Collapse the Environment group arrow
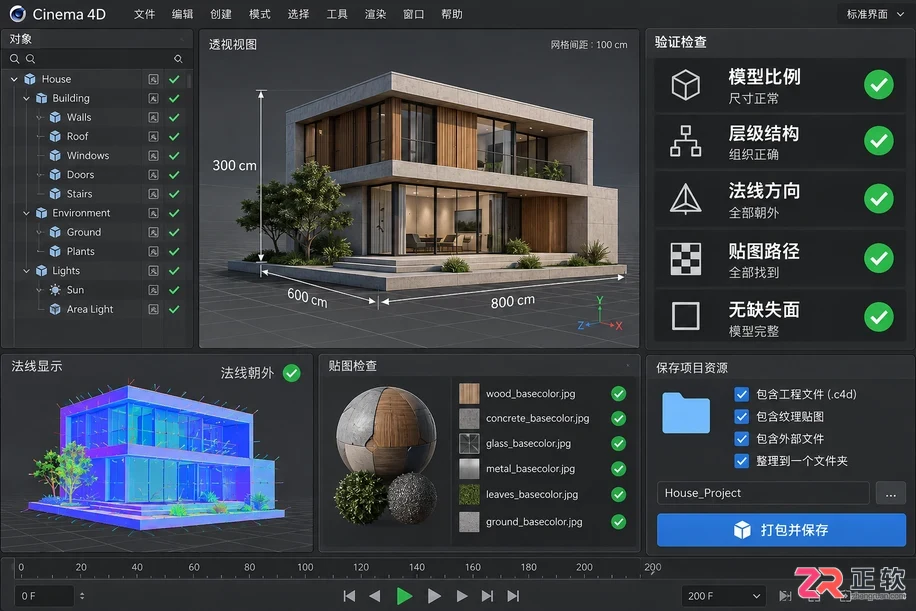 [26, 213]
